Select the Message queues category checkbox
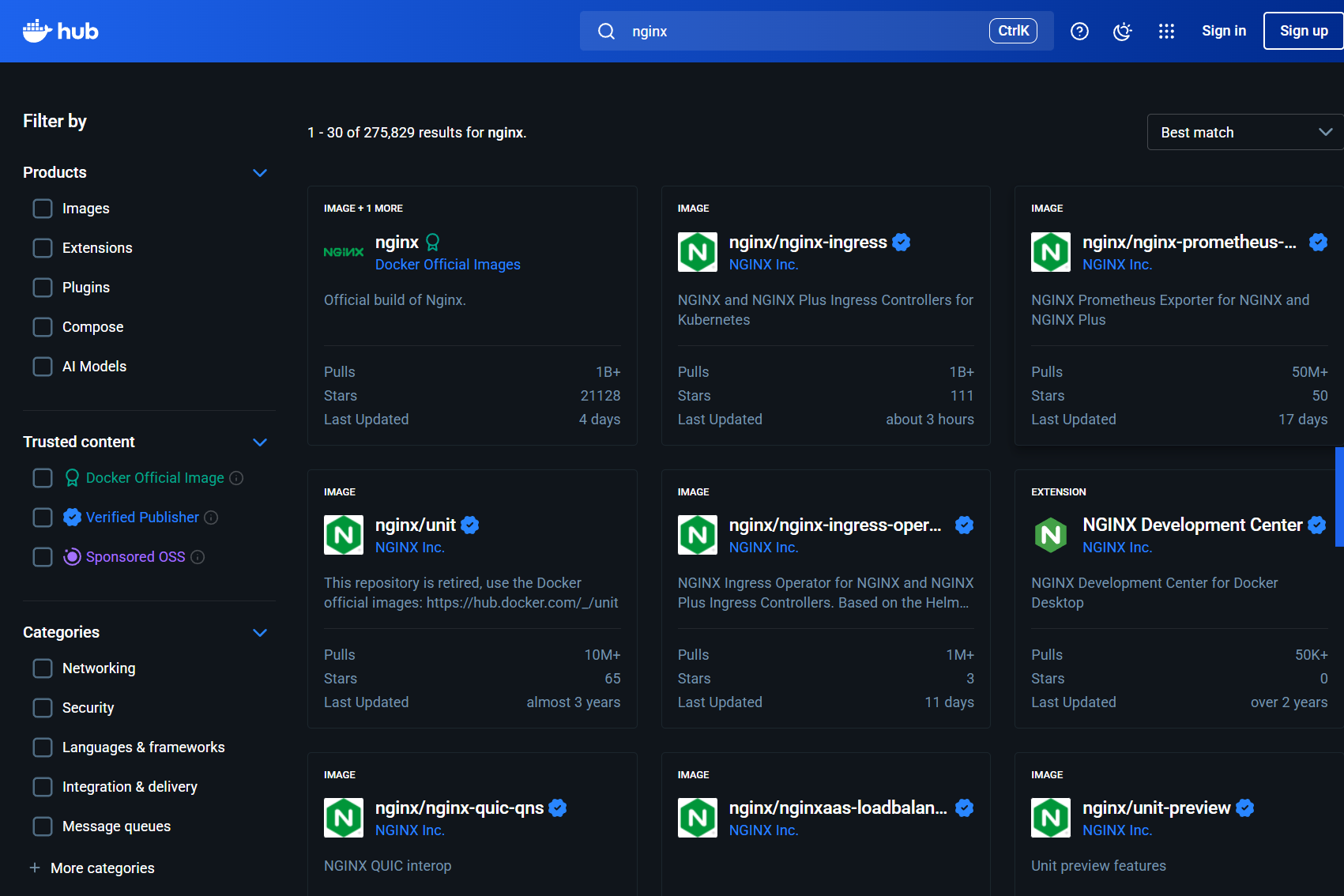Image resolution: width=1344 pixels, height=896 pixels. 43,826
